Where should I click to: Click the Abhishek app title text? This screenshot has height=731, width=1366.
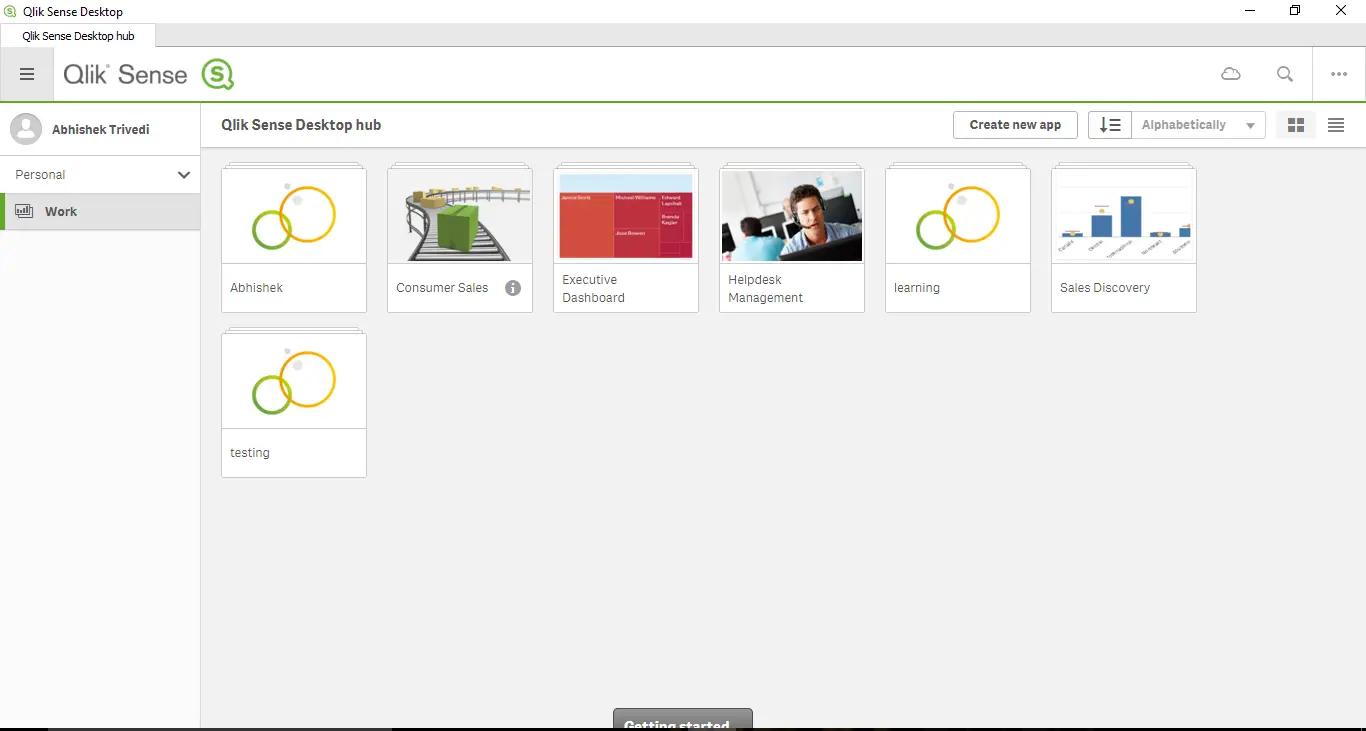257,288
